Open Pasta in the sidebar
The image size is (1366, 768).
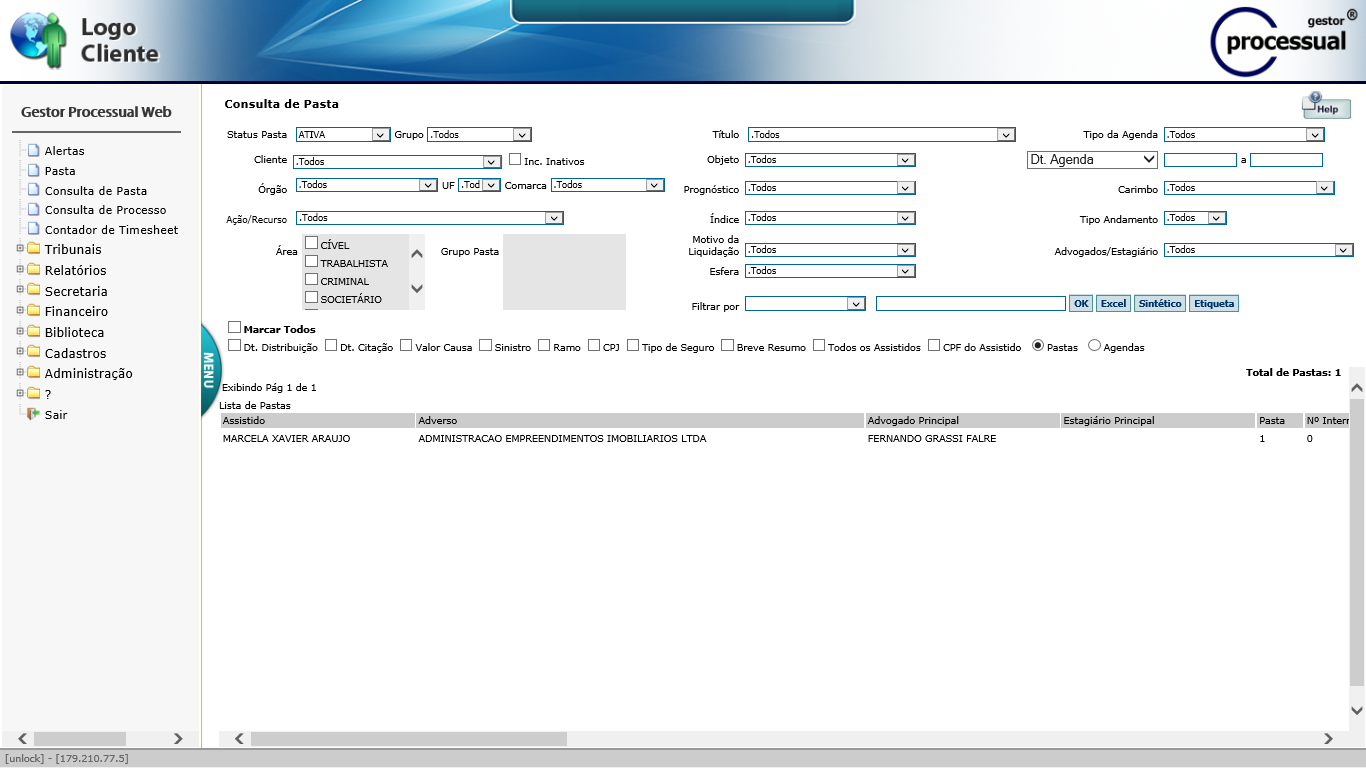(60, 171)
